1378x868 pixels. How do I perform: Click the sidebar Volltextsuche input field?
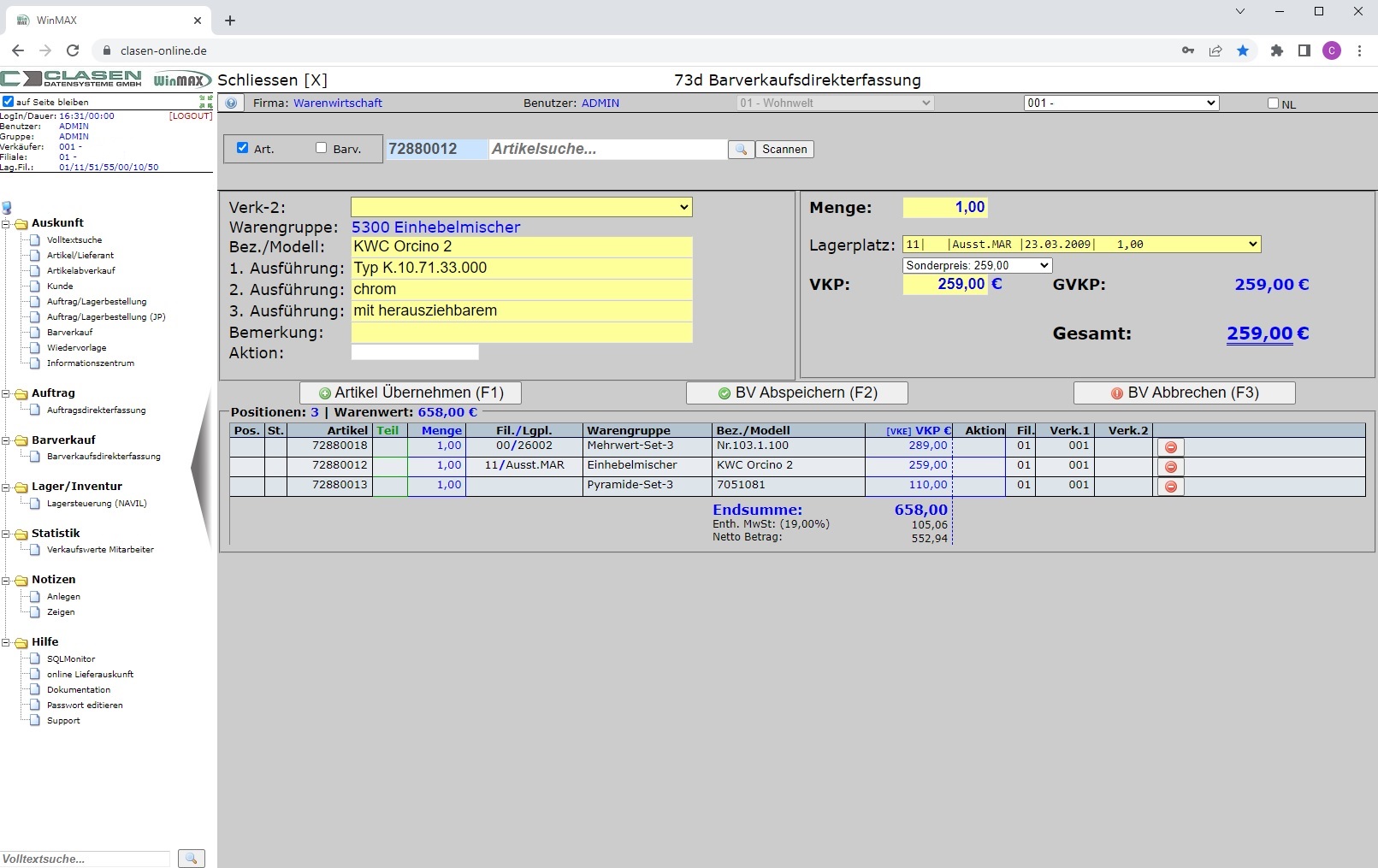tap(86, 859)
